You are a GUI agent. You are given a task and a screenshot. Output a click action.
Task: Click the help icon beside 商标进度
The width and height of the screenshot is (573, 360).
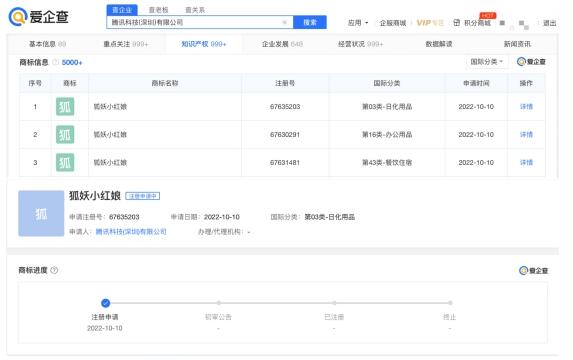pyautogui.click(x=54, y=270)
